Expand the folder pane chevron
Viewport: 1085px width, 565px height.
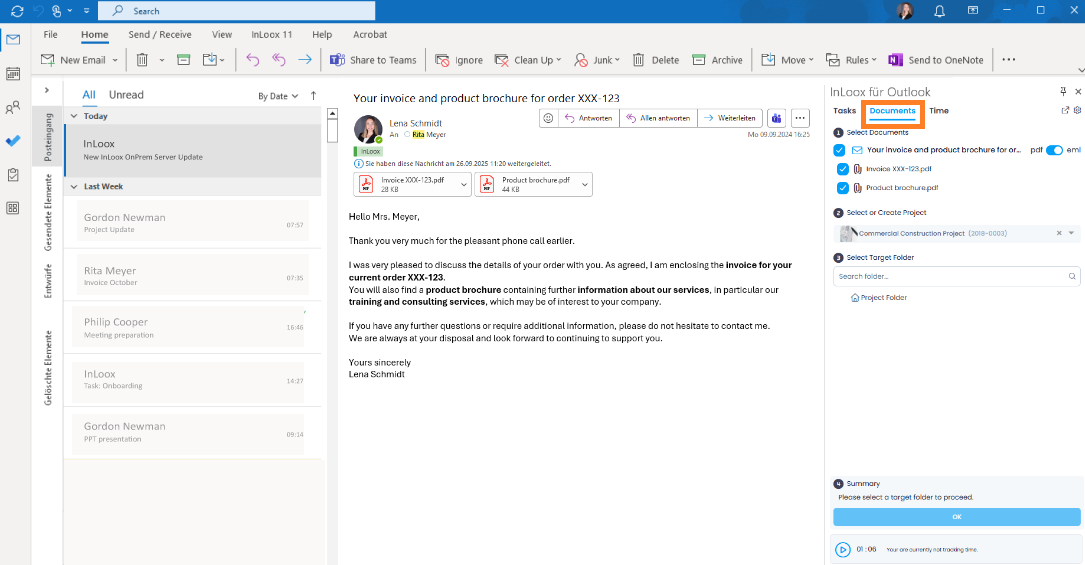(46, 90)
